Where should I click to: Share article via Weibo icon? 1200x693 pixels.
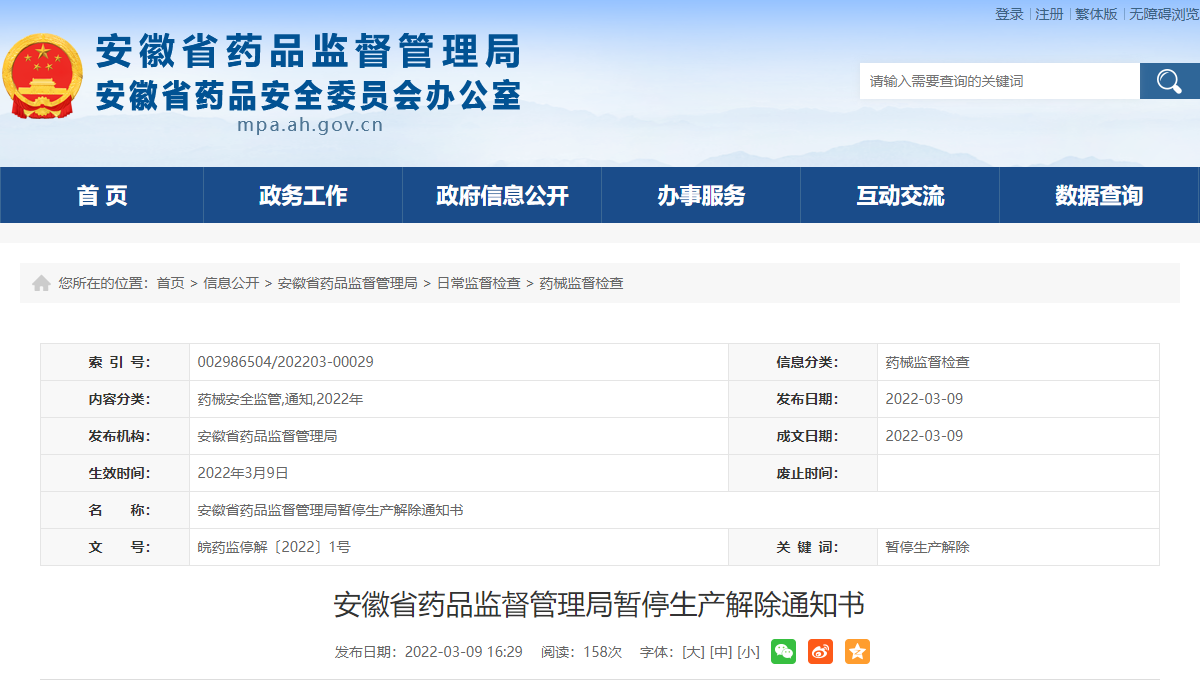tap(820, 652)
